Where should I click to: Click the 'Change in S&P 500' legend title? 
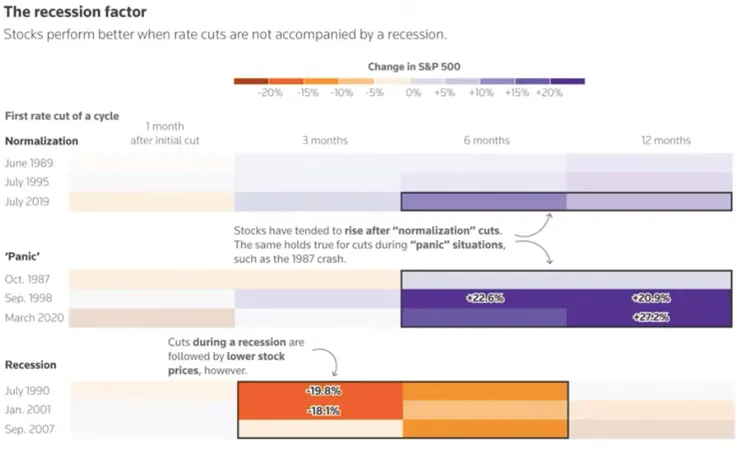pyautogui.click(x=414, y=66)
